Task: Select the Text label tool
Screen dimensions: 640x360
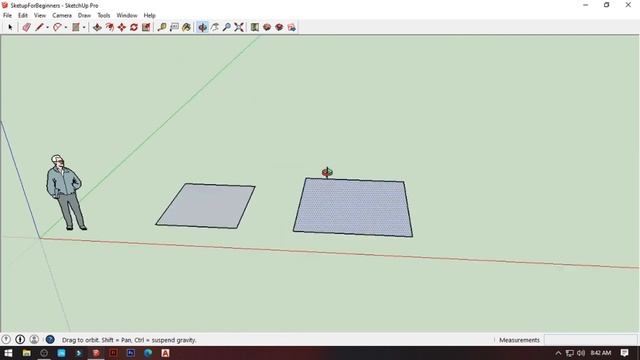Action: tap(174, 27)
